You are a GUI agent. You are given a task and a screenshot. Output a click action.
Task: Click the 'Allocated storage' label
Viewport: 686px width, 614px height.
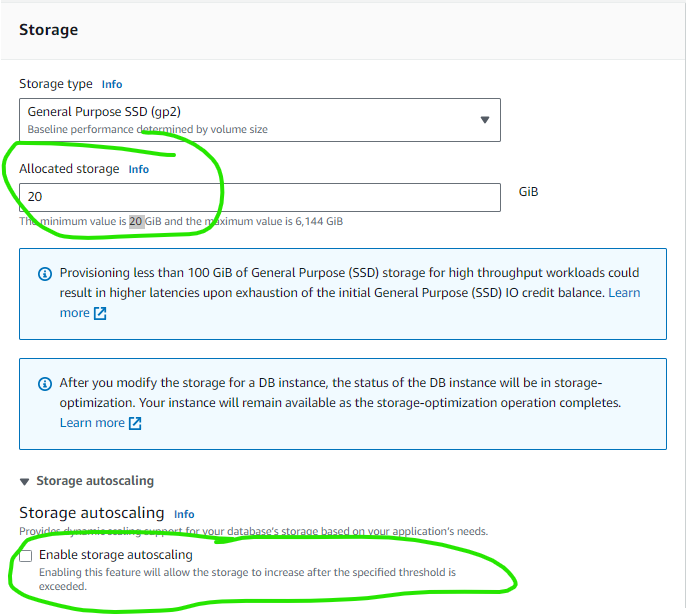point(69,169)
